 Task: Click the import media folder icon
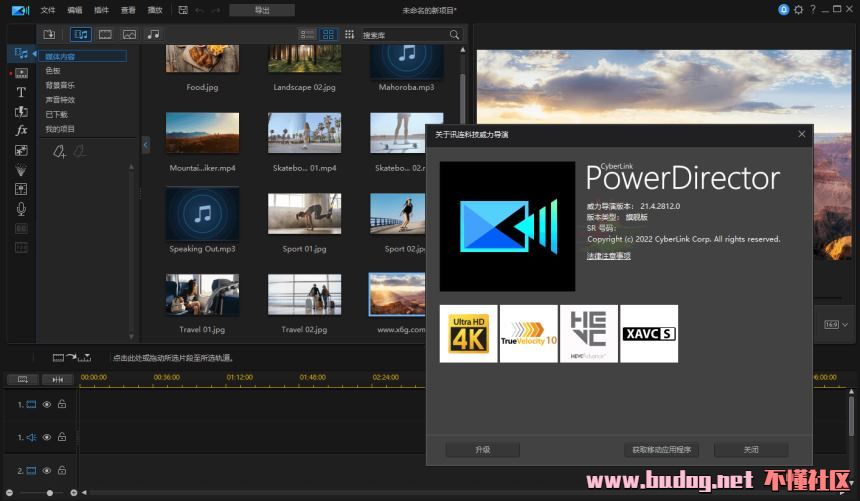coord(49,34)
